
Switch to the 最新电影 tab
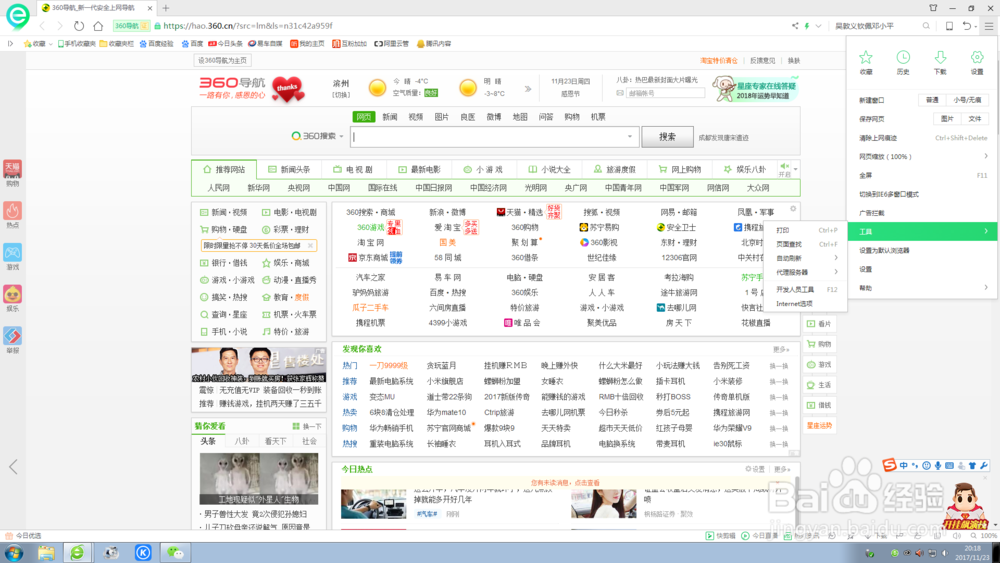(420, 170)
